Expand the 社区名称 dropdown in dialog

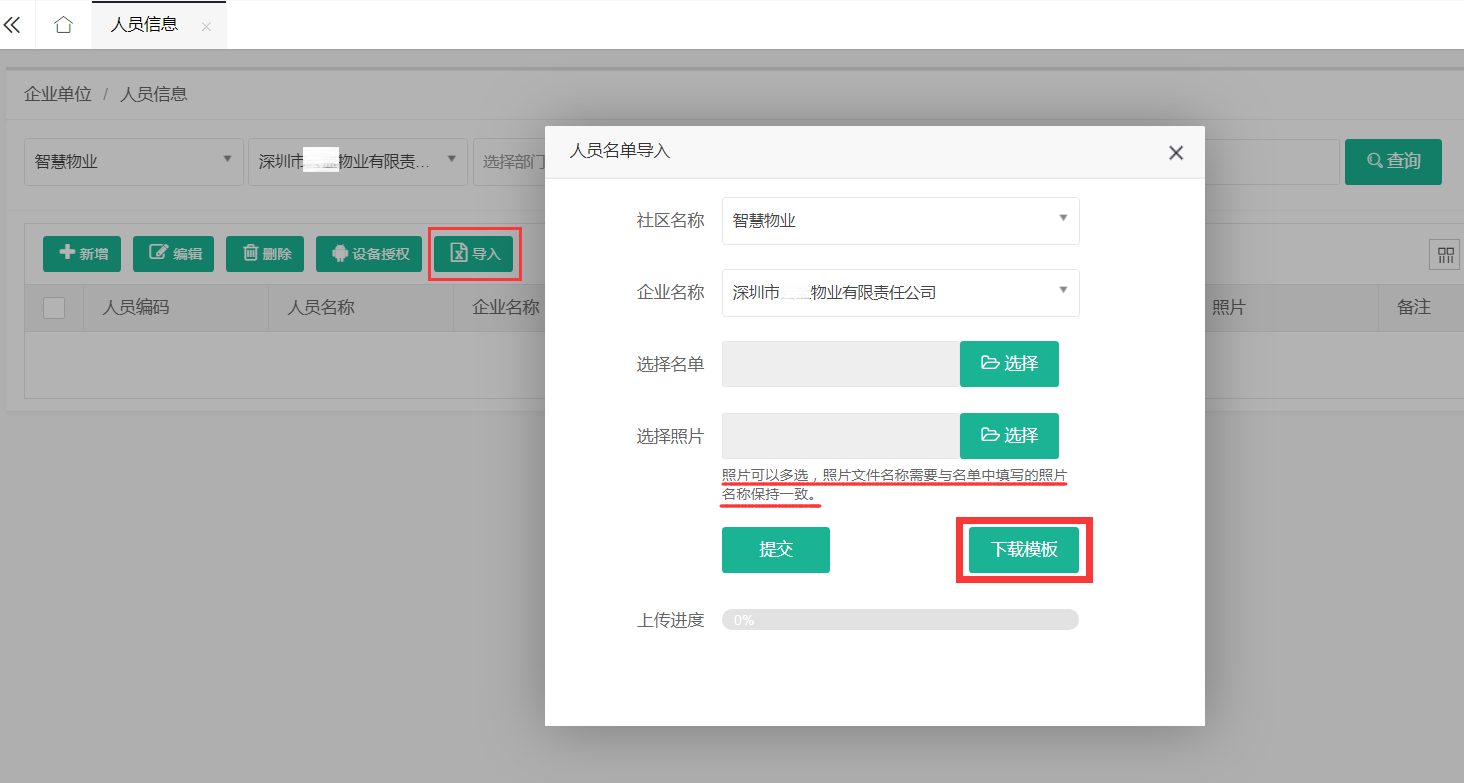coord(901,221)
